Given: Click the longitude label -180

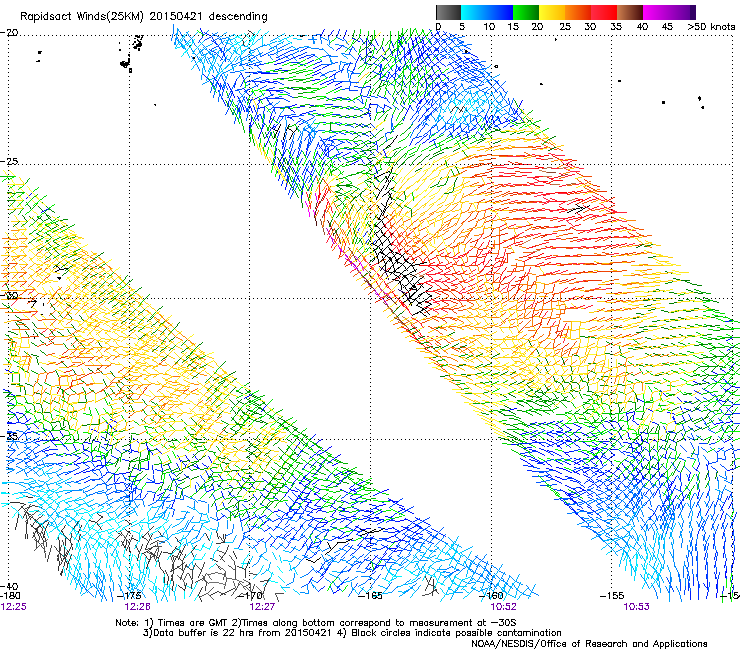Looking at the screenshot, I should tap(10, 596).
